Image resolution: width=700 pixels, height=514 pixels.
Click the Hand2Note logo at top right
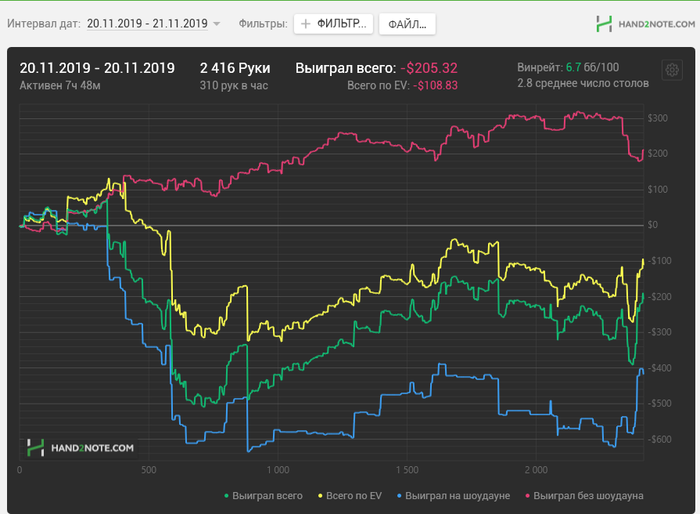[x=645, y=24]
